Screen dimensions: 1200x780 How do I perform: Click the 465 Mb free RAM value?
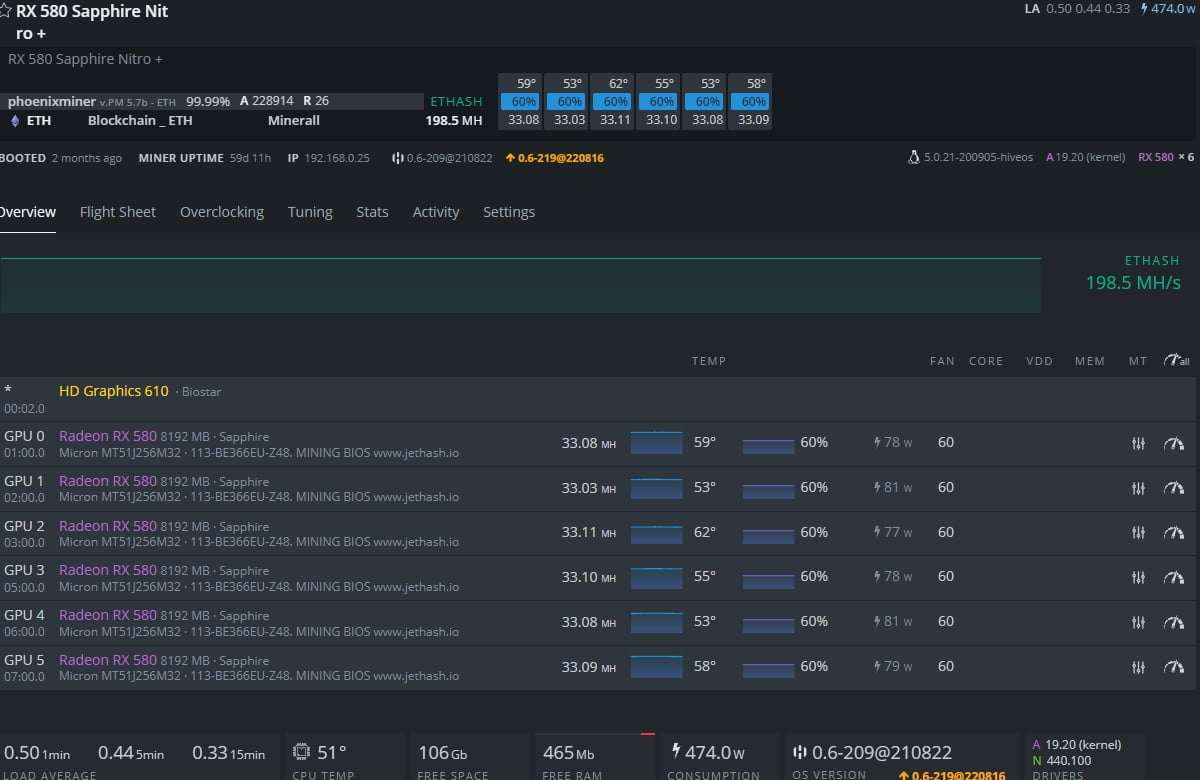(568, 752)
